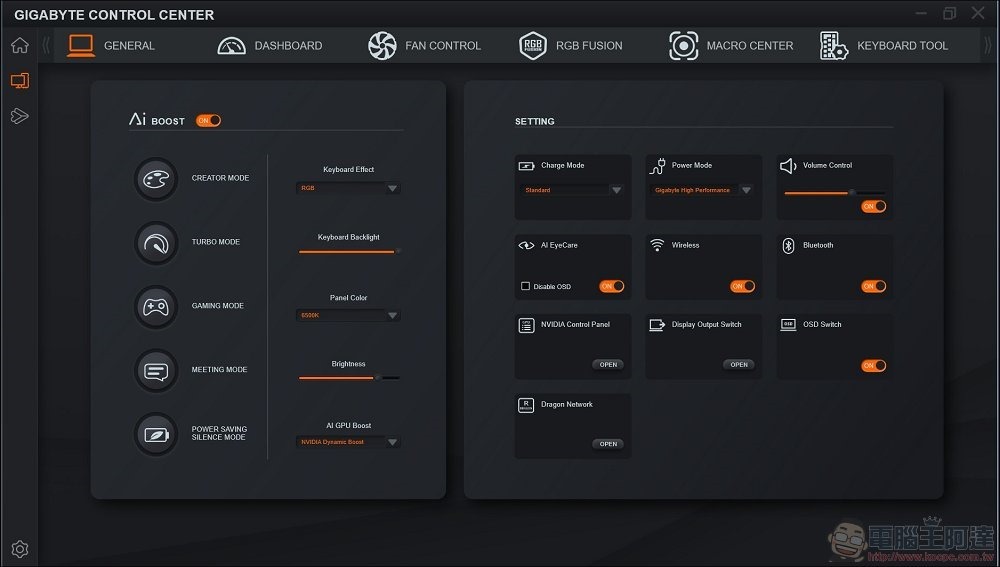Image resolution: width=1000 pixels, height=567 pixels.
Task: Switch to the DASHBOARD tab
Action: coord(270,45)
